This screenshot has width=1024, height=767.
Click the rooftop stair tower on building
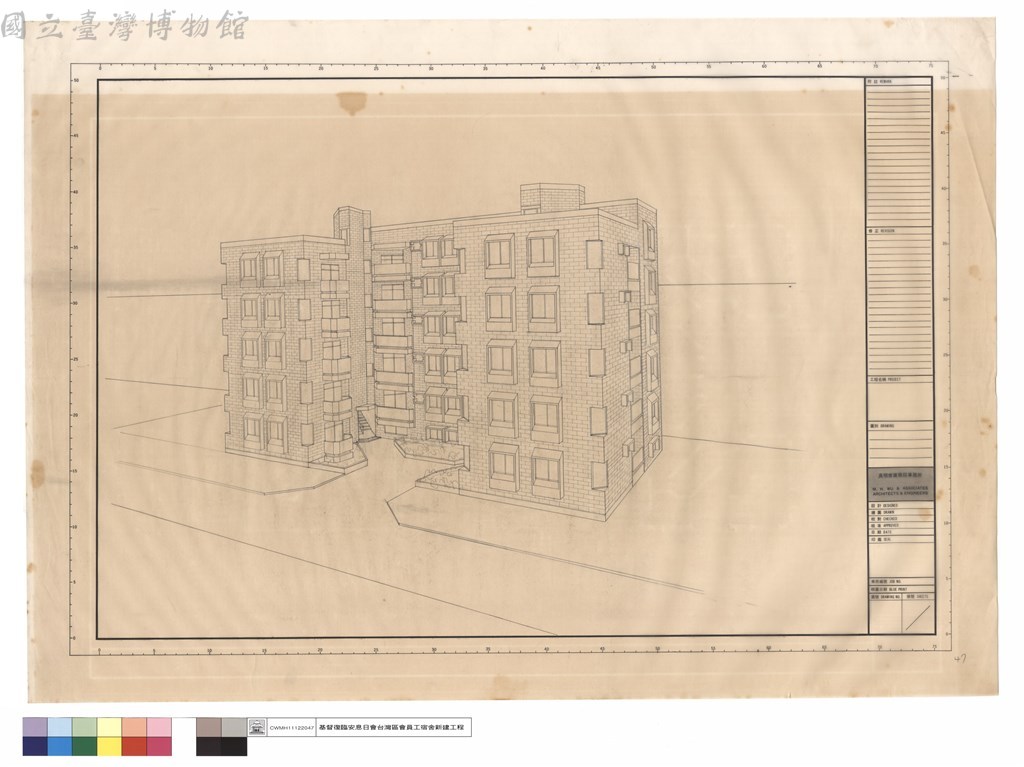(x=553, y=197)
